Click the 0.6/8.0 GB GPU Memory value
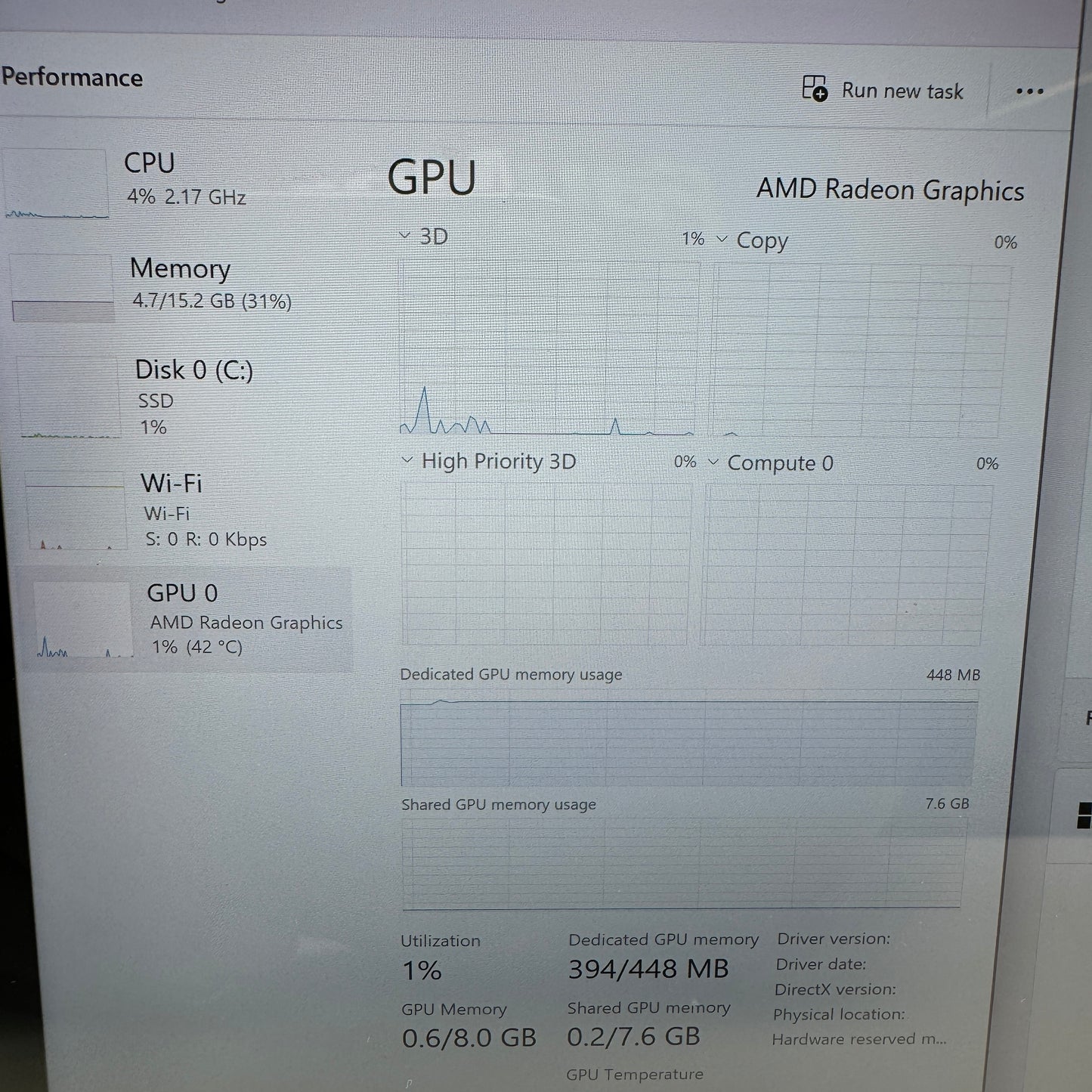 (469, 1038)
